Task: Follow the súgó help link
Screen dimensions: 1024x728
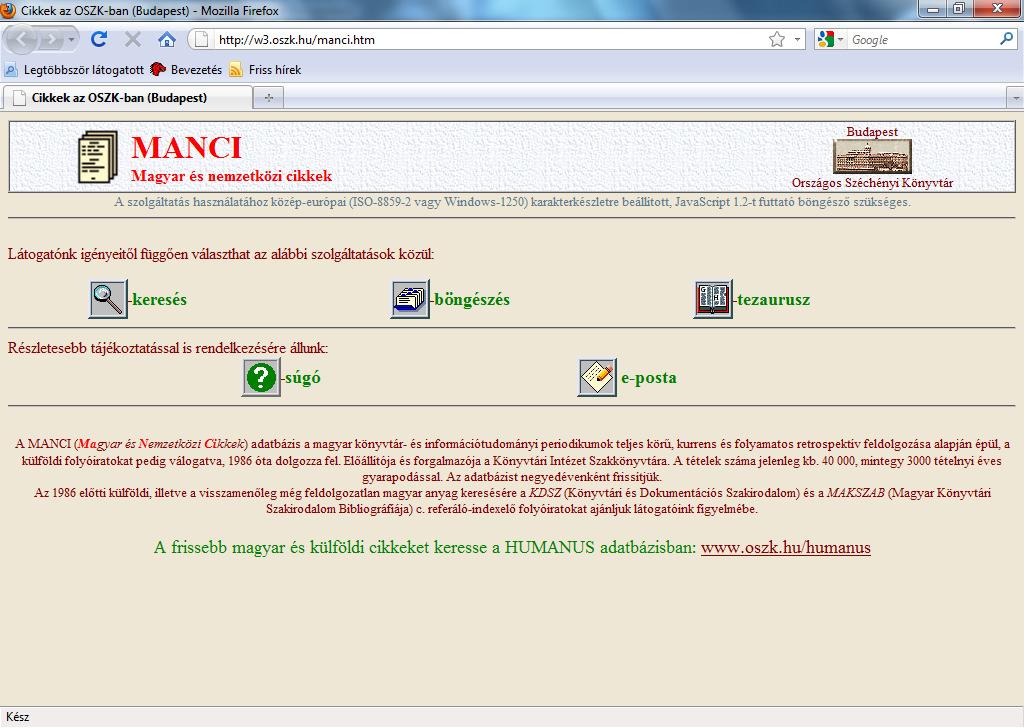Action: coord(303,377)
